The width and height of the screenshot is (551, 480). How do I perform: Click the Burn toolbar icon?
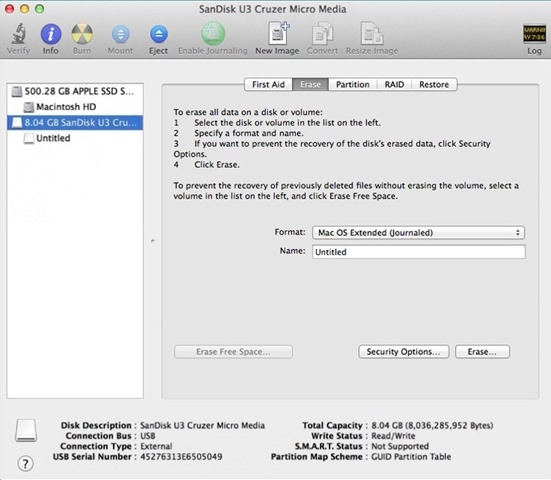click(x=82, y=34)
